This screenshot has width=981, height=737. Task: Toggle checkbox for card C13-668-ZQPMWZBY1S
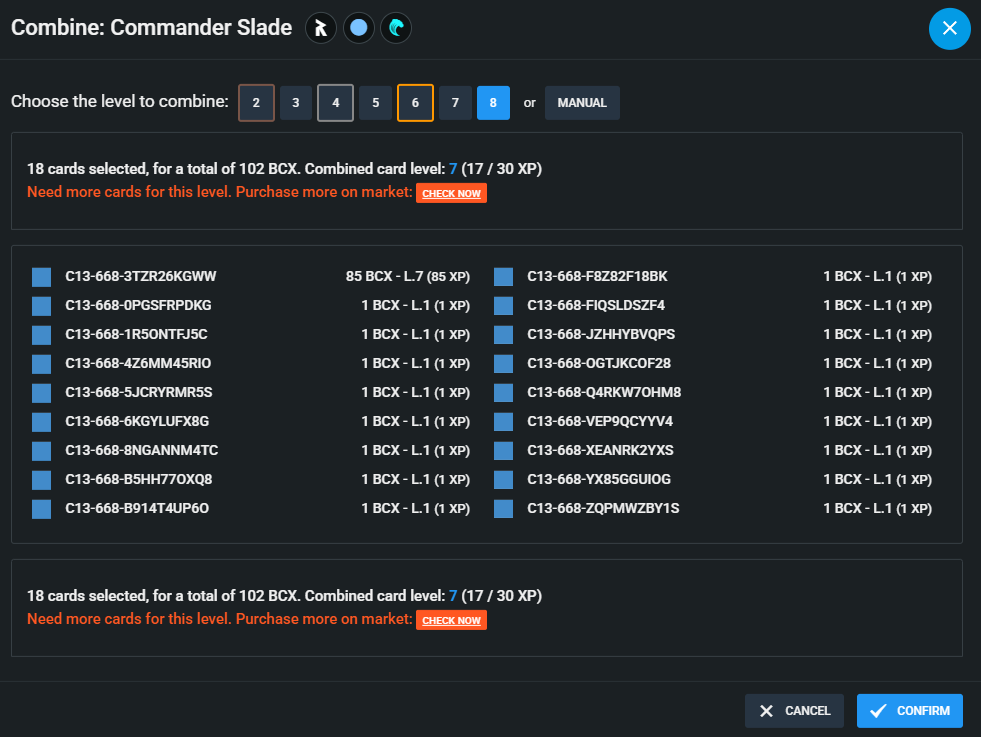click(503, 509)
